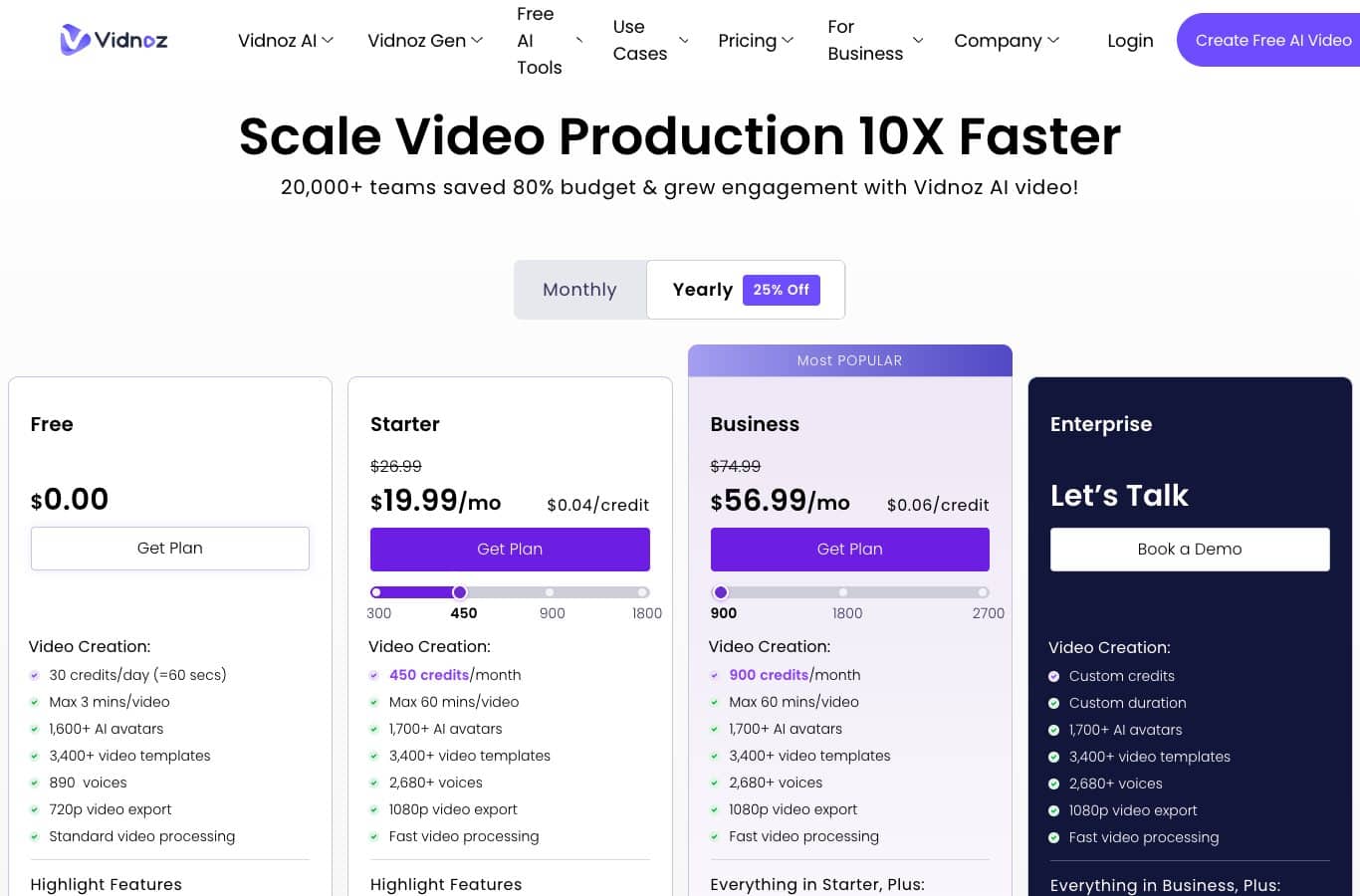This screenshot has height=896, width=1360.
Task: Click check icon beside Business 900 credits/month
Action: [x=714, y=675]
